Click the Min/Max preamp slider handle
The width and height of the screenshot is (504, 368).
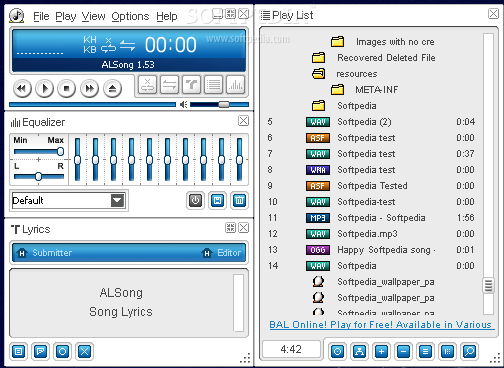60,152
